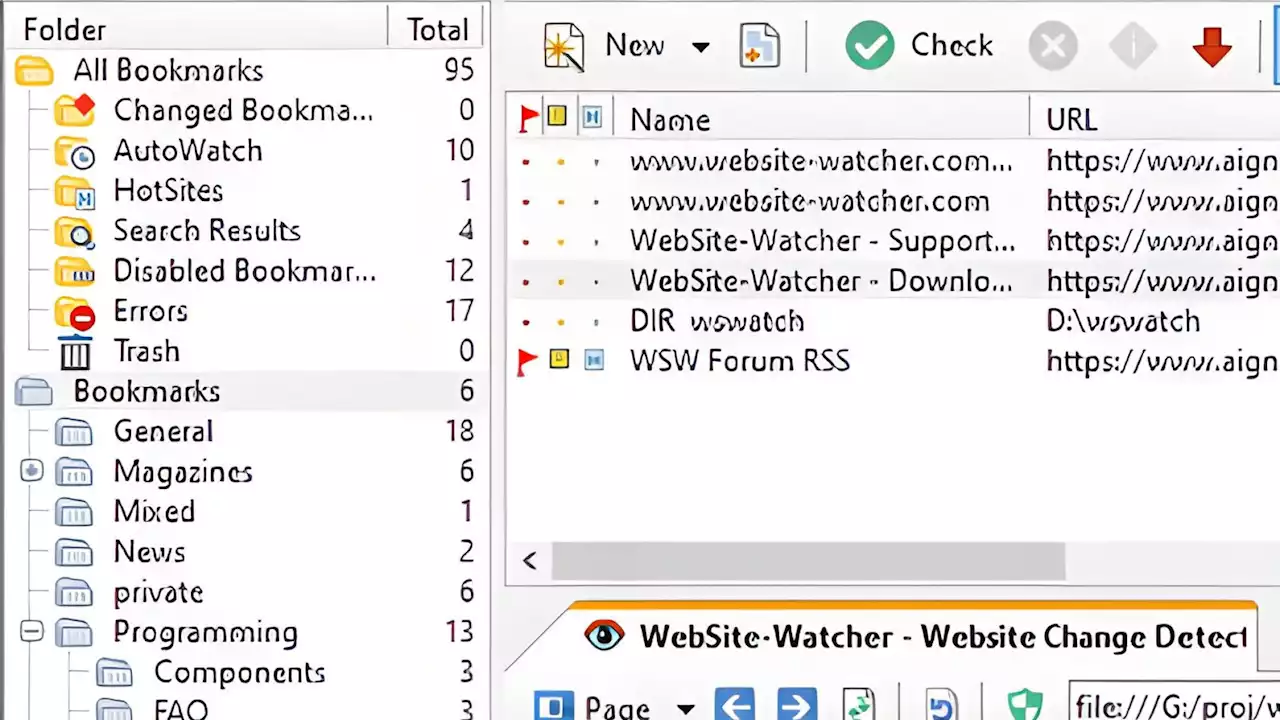Click the Programming folder icon

[x=74, y=632]
